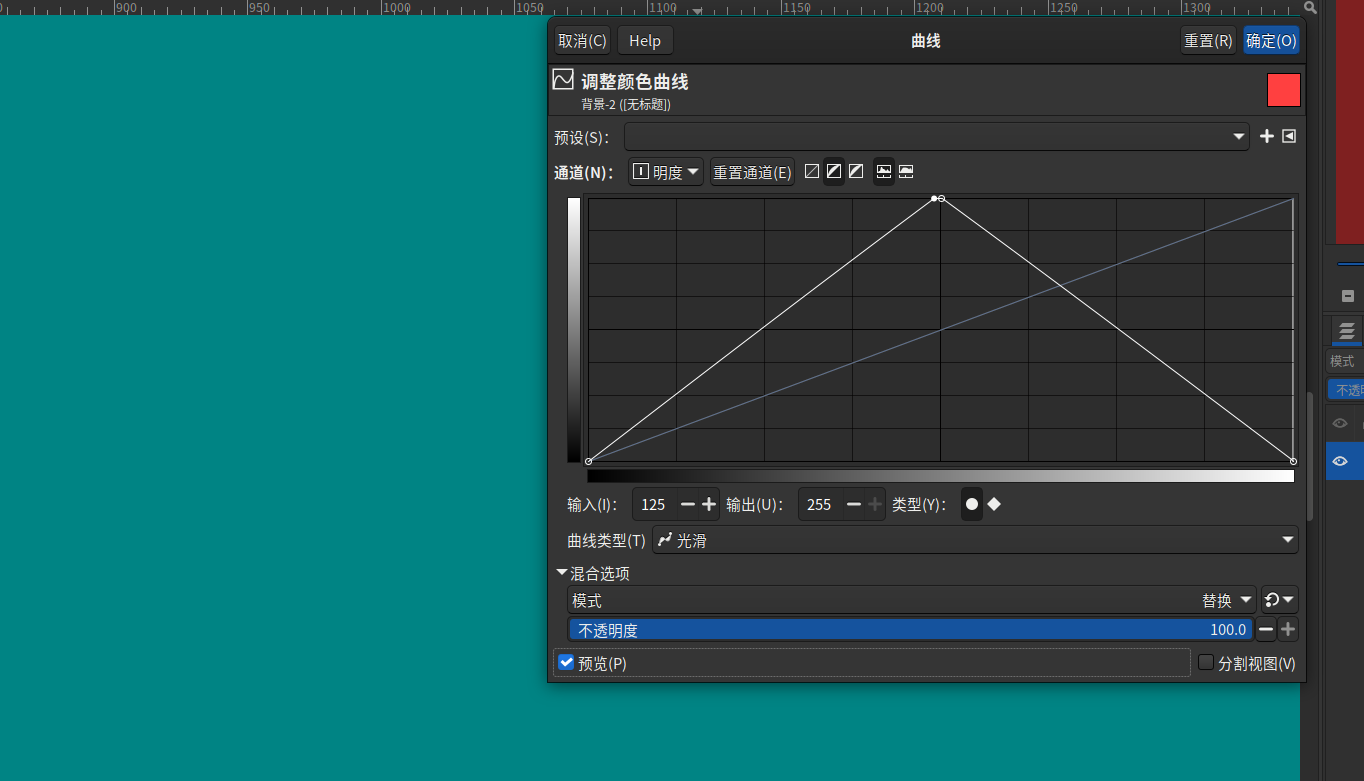Viewport: 1364px width, 781px height.
Task: Switch to logarithmic histogram icon
Action: point(906,172)
